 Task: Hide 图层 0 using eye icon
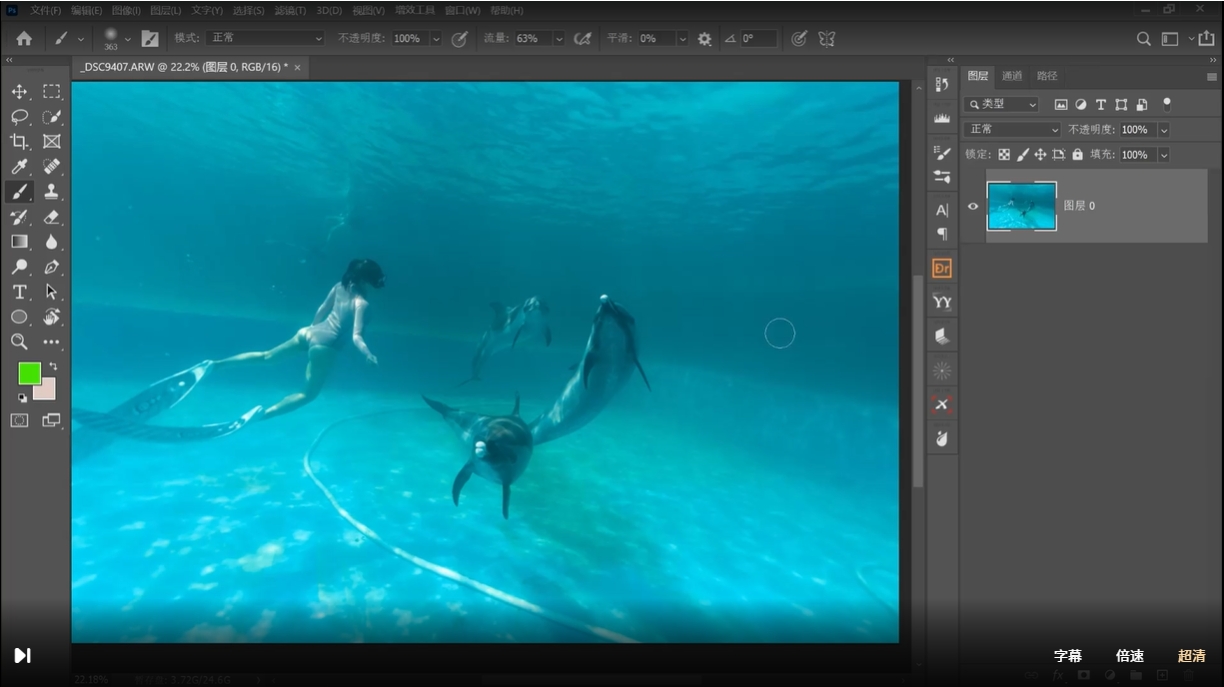pos(973,206)
